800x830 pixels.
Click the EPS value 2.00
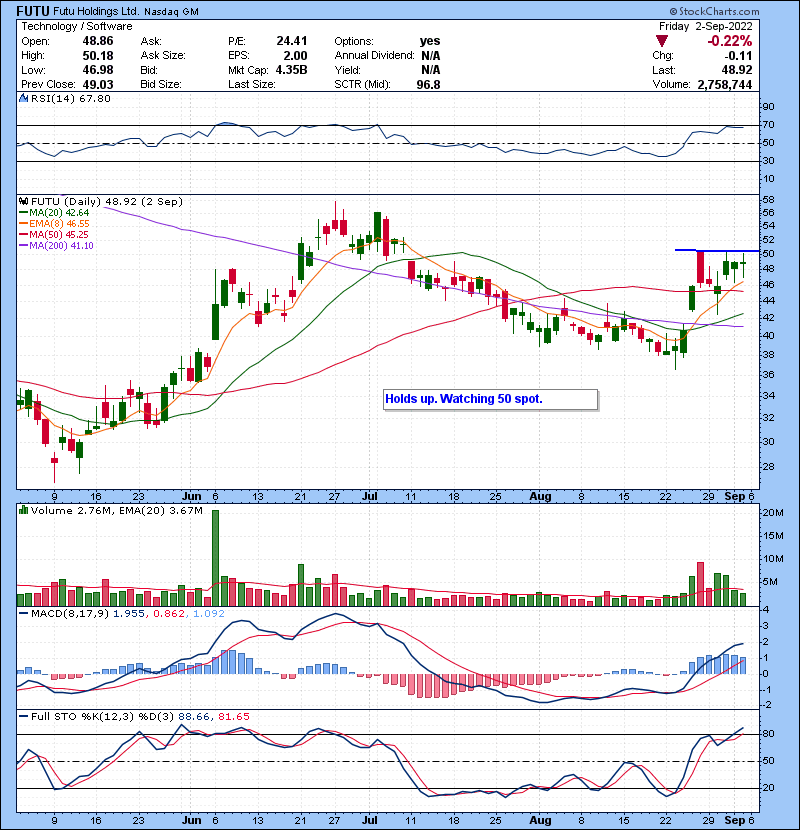pos(295,56)
